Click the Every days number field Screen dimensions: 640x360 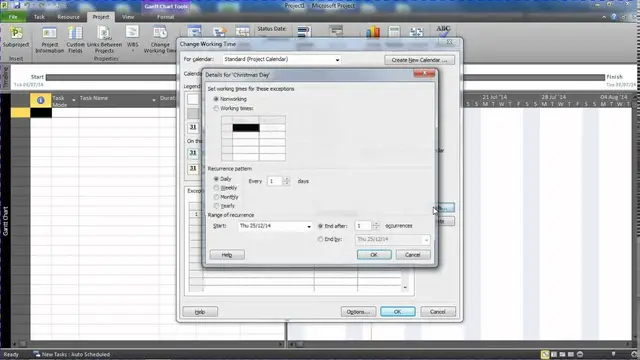[x=276, y=181]
